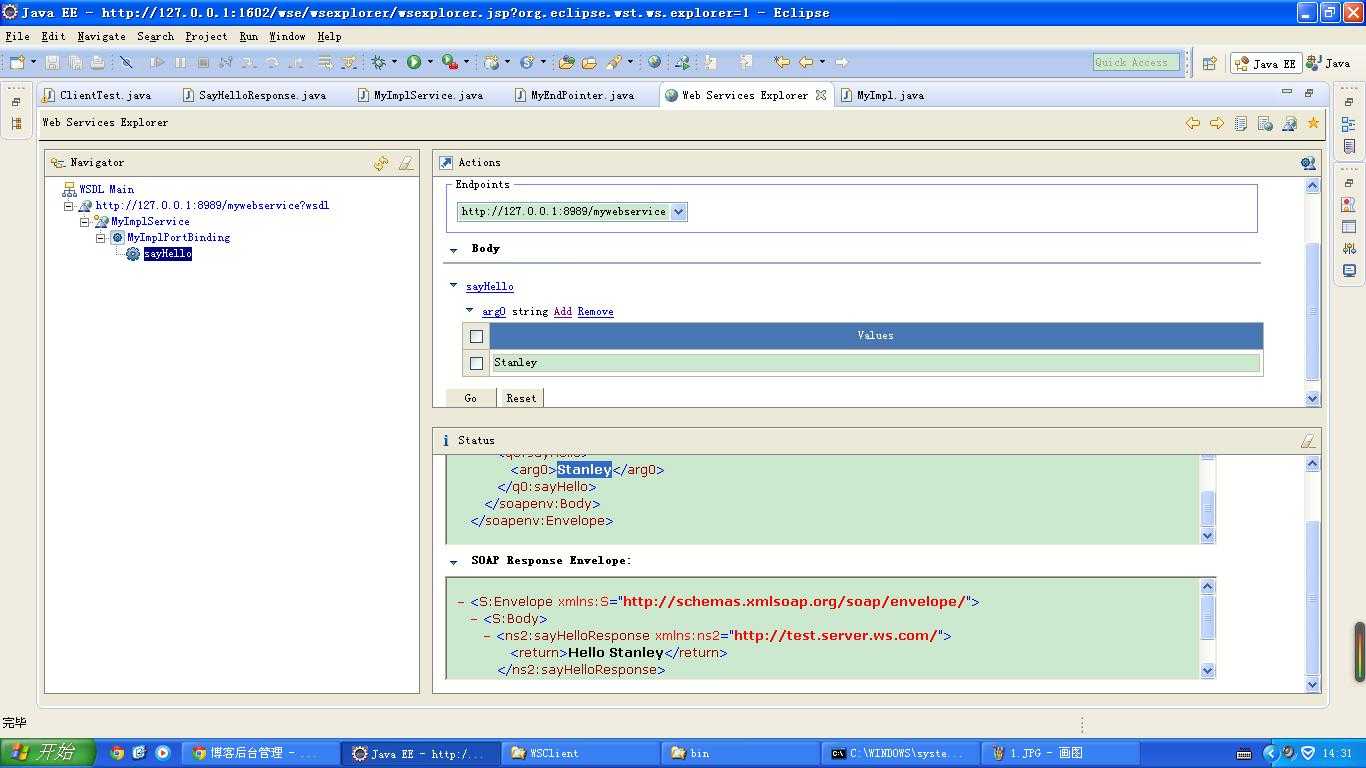
Task: Click into the Quick Access search field
Action: click(x=1135, y=63)
